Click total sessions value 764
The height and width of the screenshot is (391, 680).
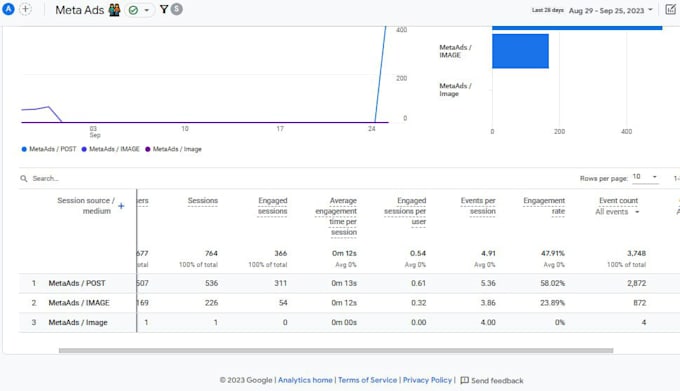(x=211, y=253)
